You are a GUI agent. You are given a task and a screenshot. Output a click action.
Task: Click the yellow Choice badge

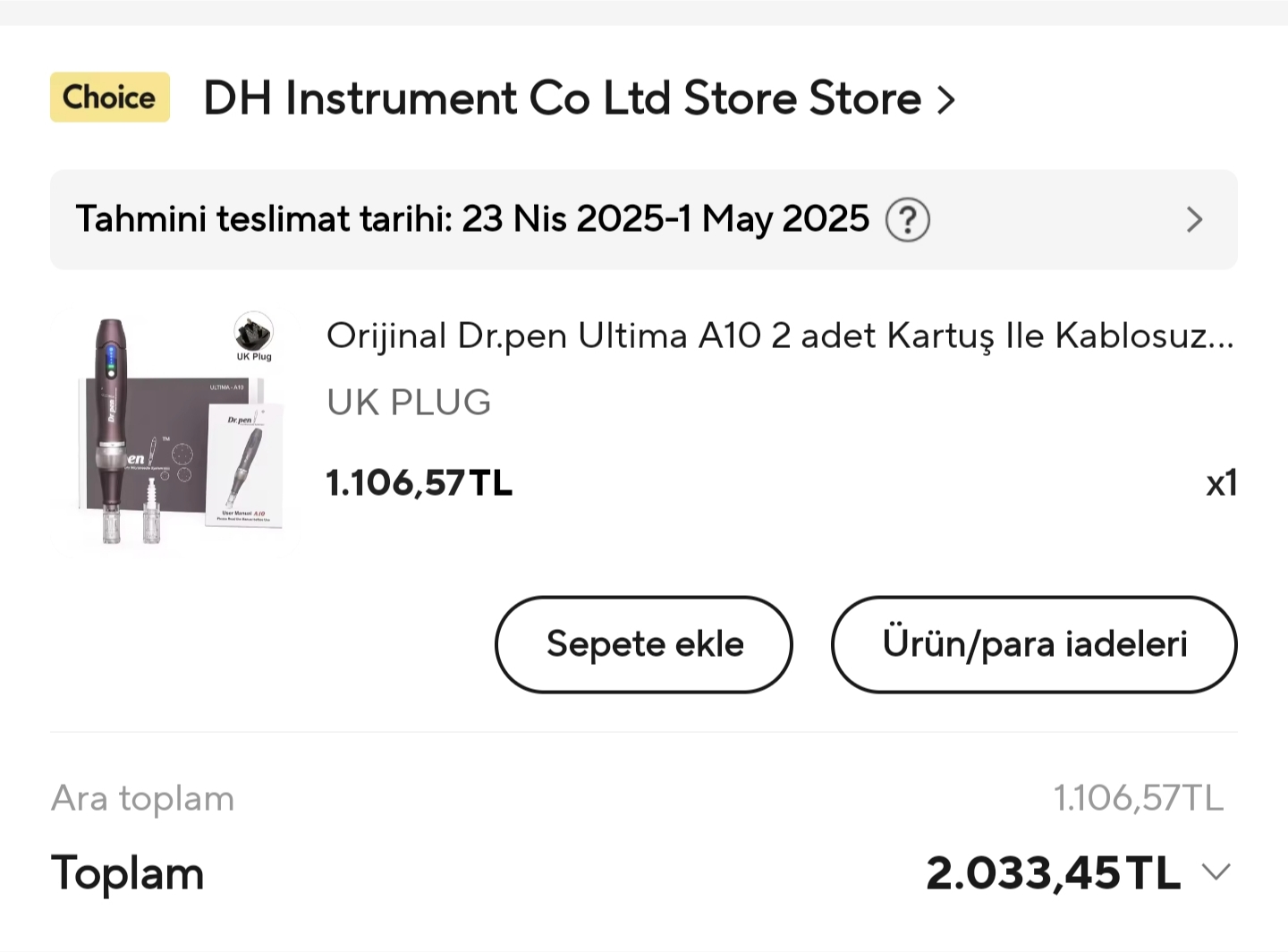tap(109, 98)
